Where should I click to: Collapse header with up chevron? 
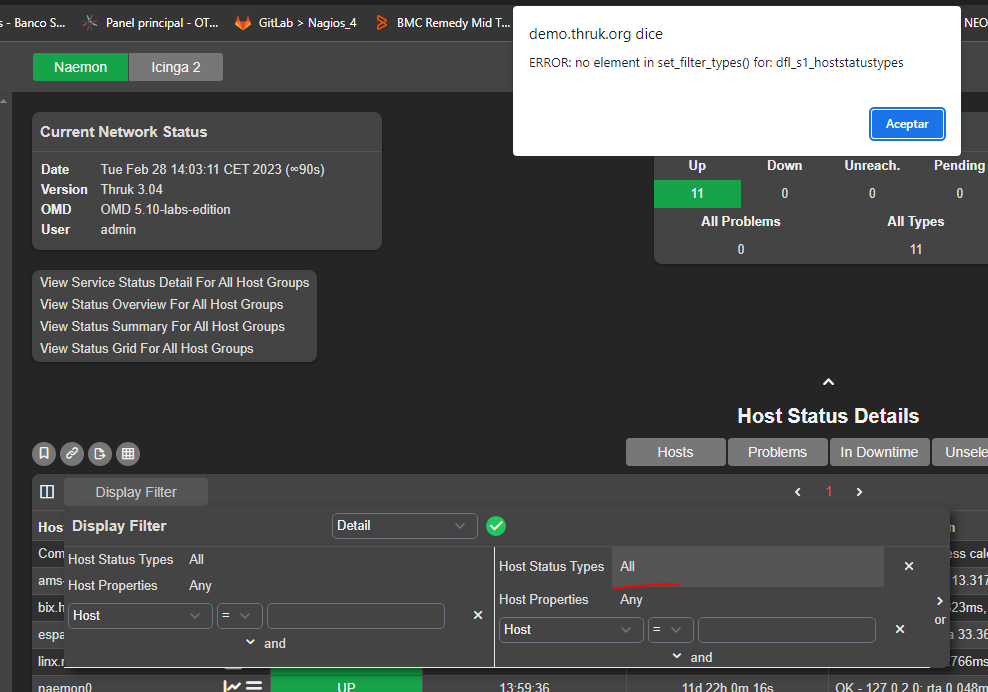pyautogui.click(x=829, y=382)
